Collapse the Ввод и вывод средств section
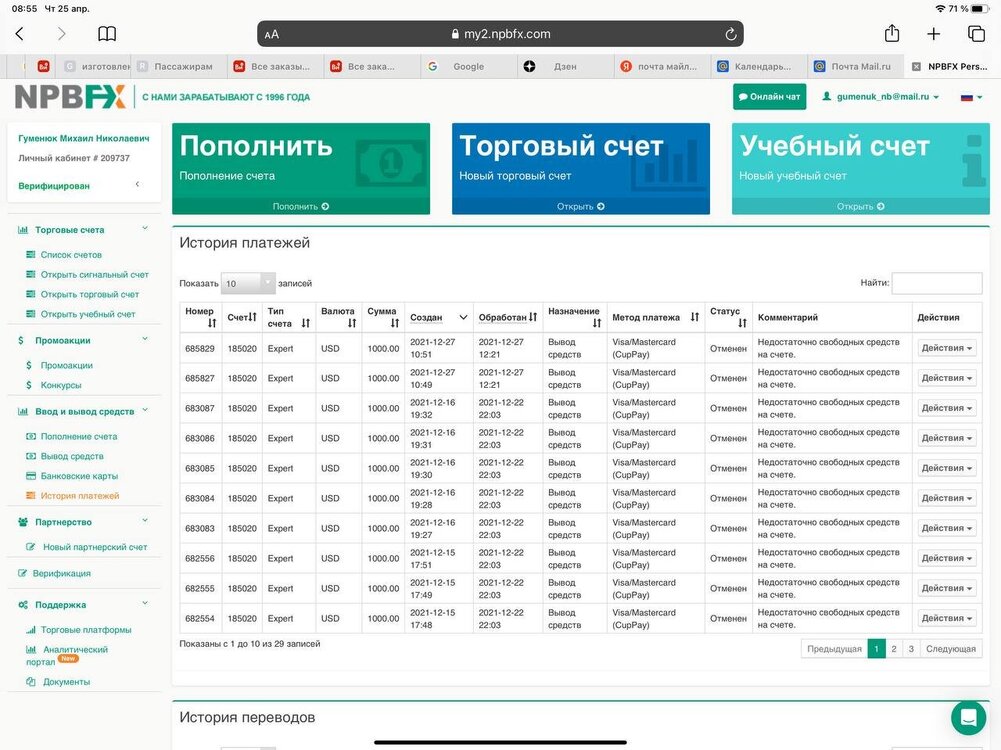Screen dimensions: 1001x750 (x=145, y=410)
